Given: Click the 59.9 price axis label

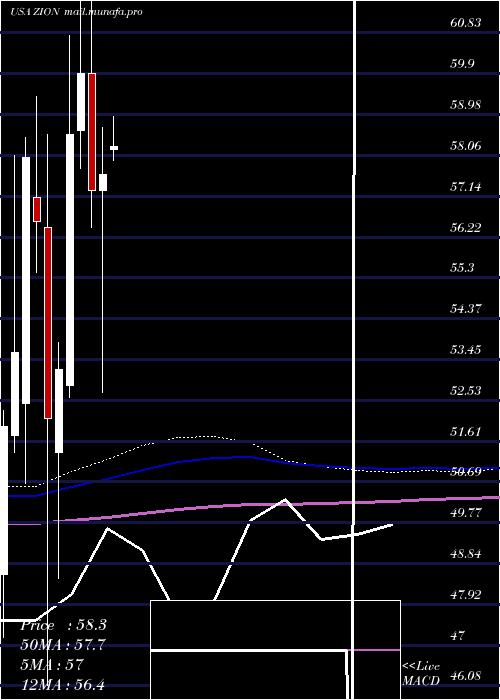Looking at the screenshot, I should click(462, 64).
